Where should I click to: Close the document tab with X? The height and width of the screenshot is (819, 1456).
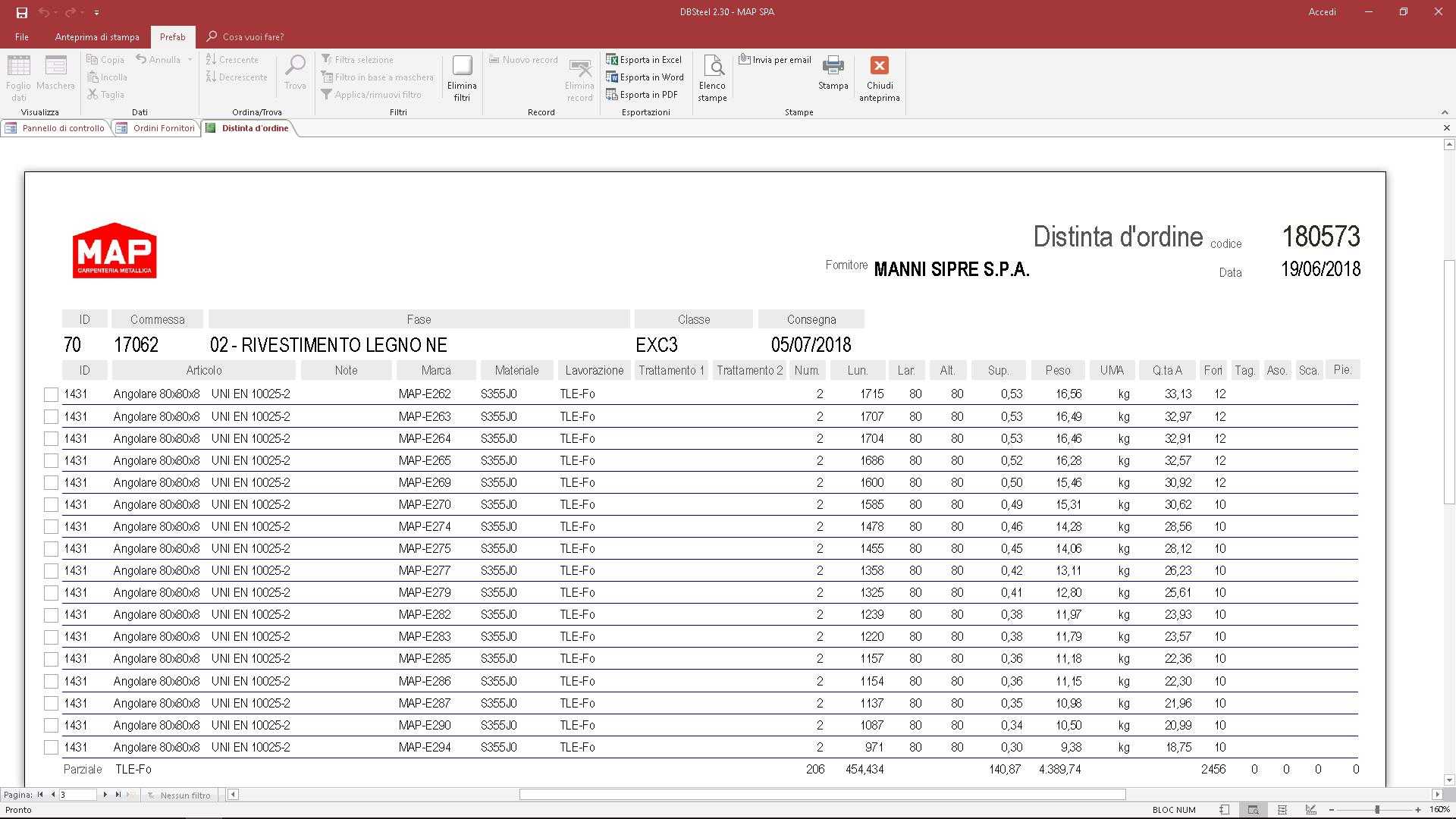point(1445,128)
